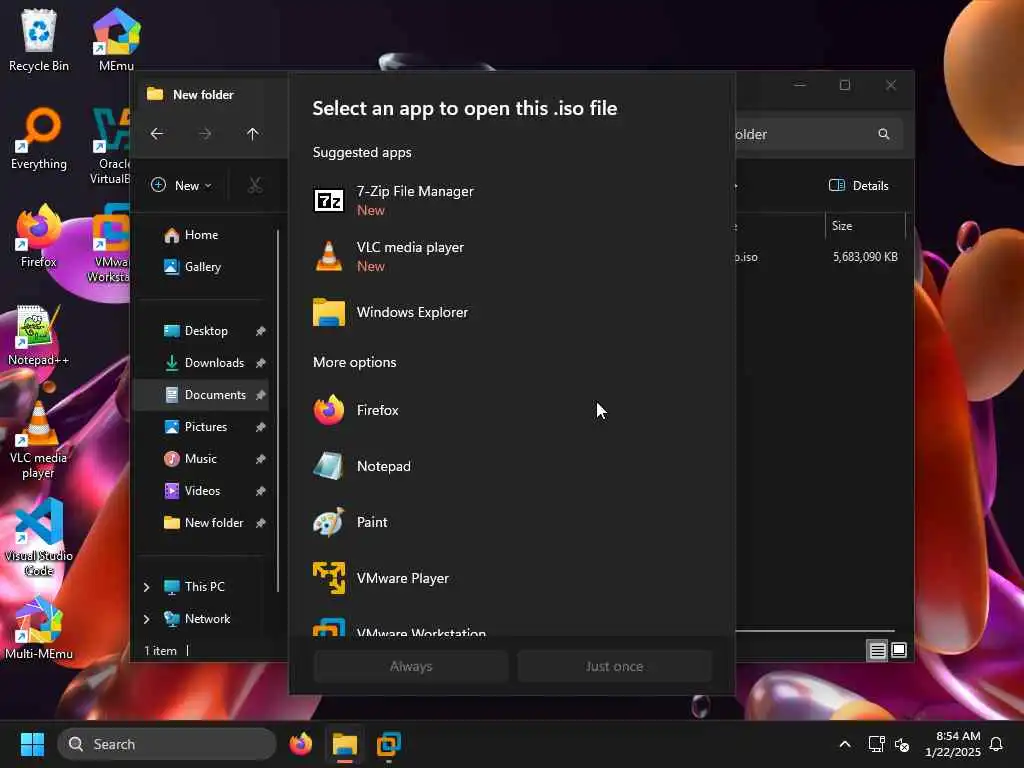Show hidden system tray icons
The height and width of the screenshot is (768, 1024).
point(844,744)
